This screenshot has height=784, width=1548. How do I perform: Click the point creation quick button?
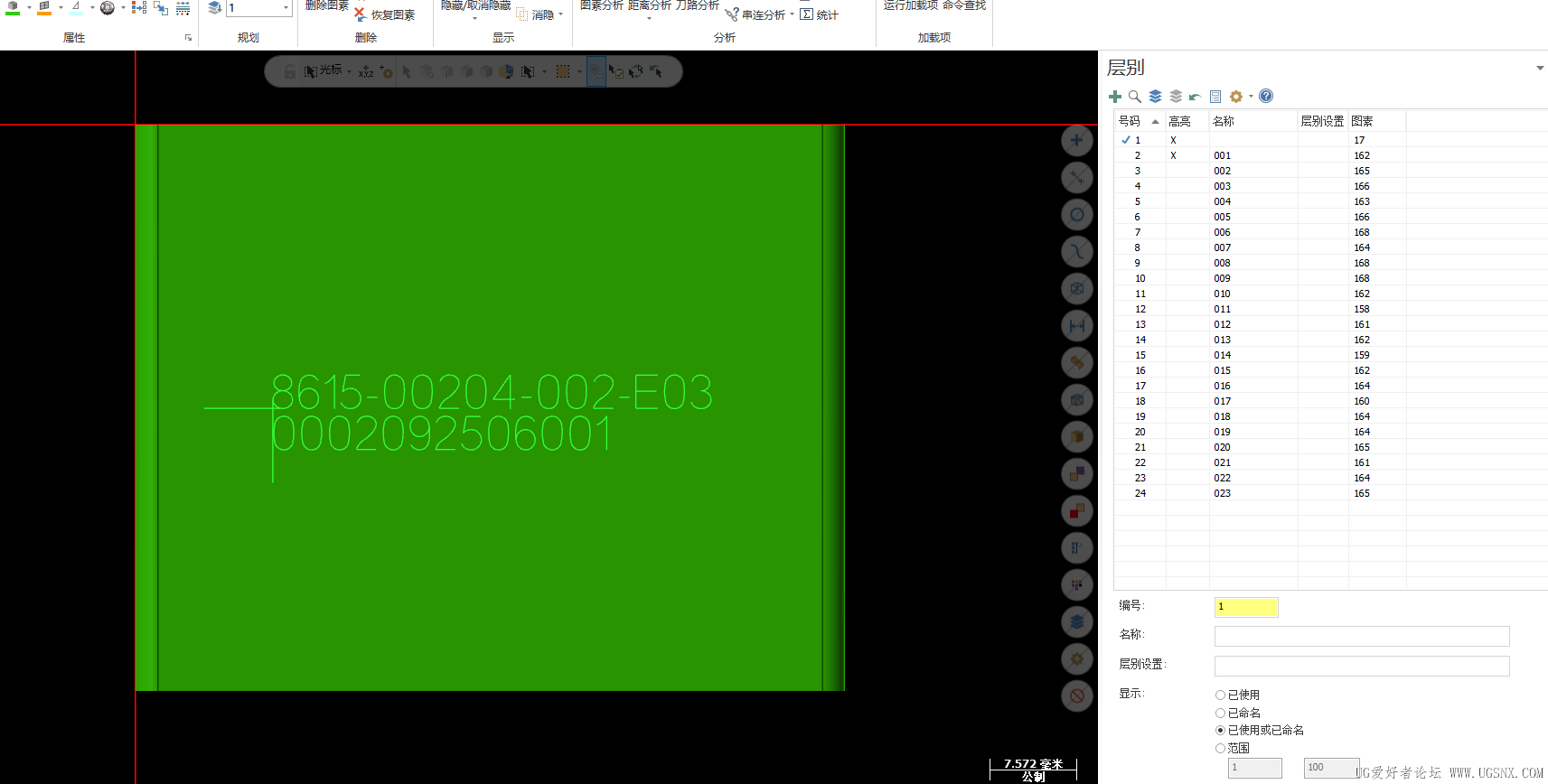click(x=1076, y=140)
